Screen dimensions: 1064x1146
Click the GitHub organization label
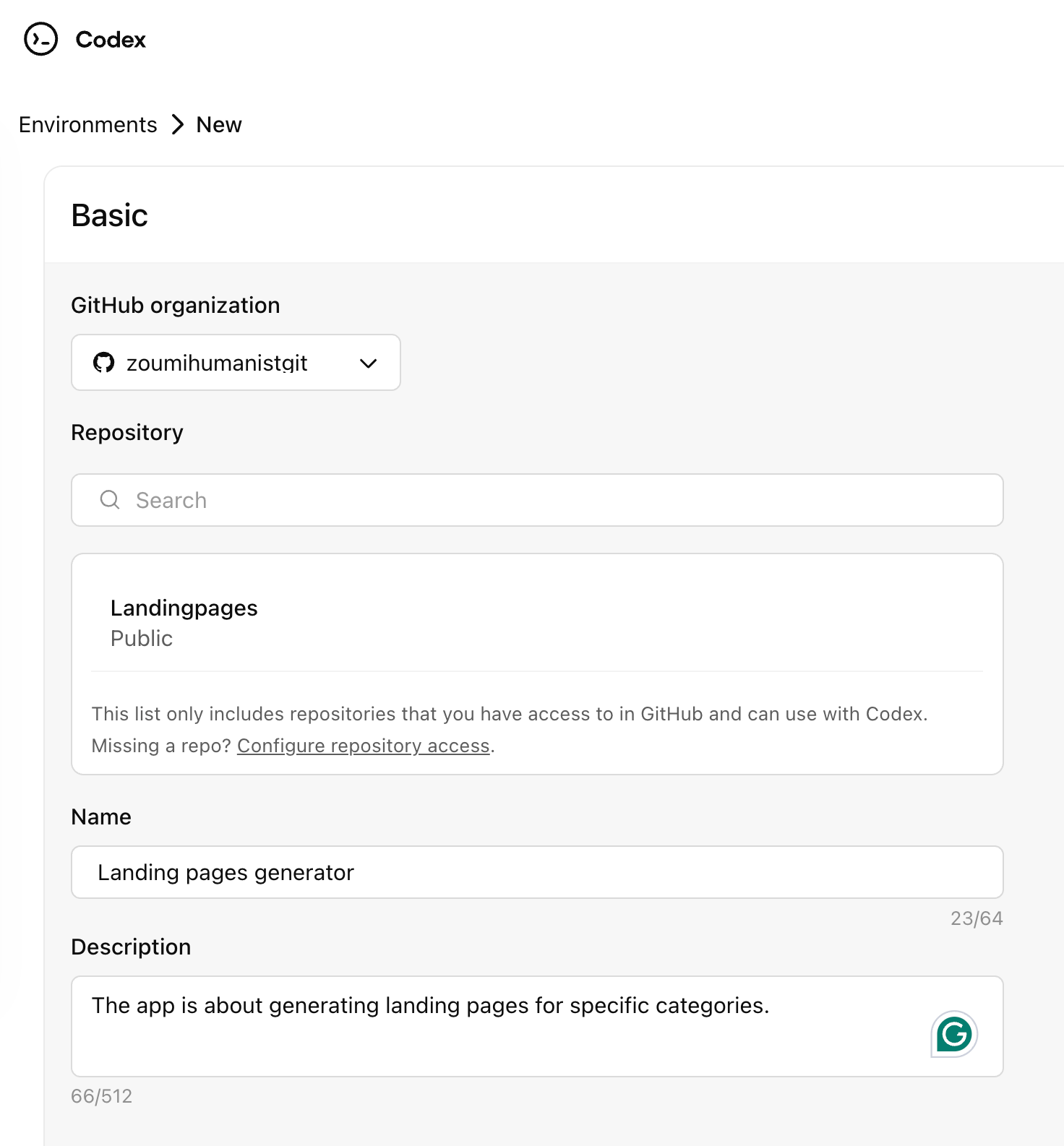[x=176, y=306]
